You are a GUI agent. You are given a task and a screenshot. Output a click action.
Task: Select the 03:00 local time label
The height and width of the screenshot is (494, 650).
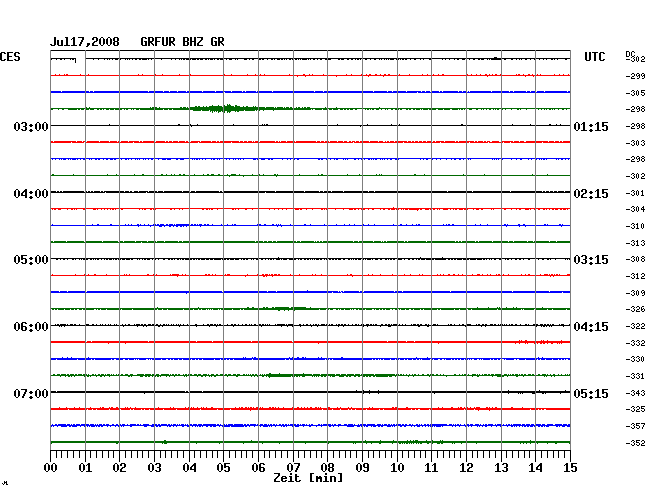tap(31, 127)
